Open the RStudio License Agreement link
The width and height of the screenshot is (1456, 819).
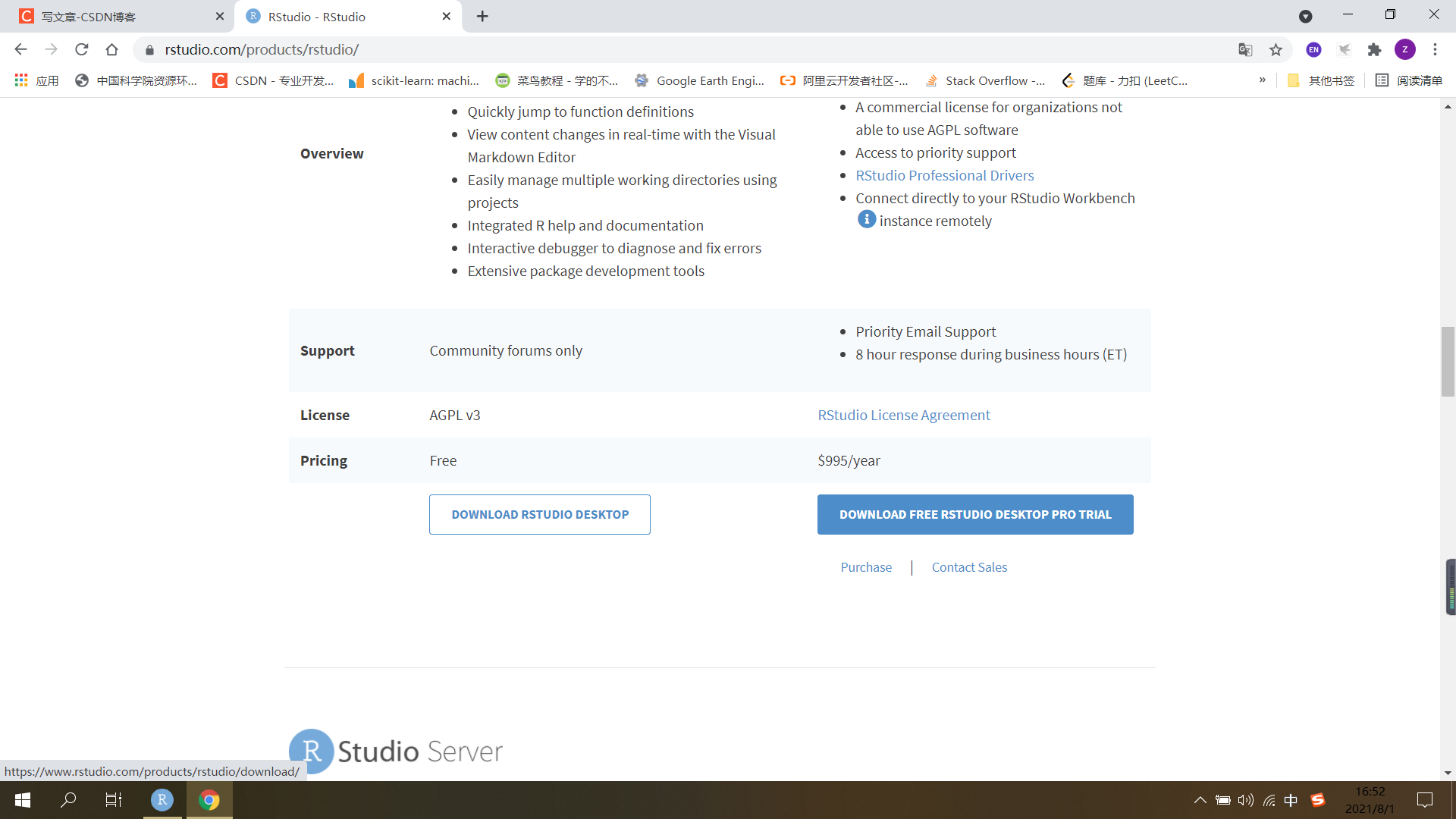pyautogui.click(x=904, y=415)
